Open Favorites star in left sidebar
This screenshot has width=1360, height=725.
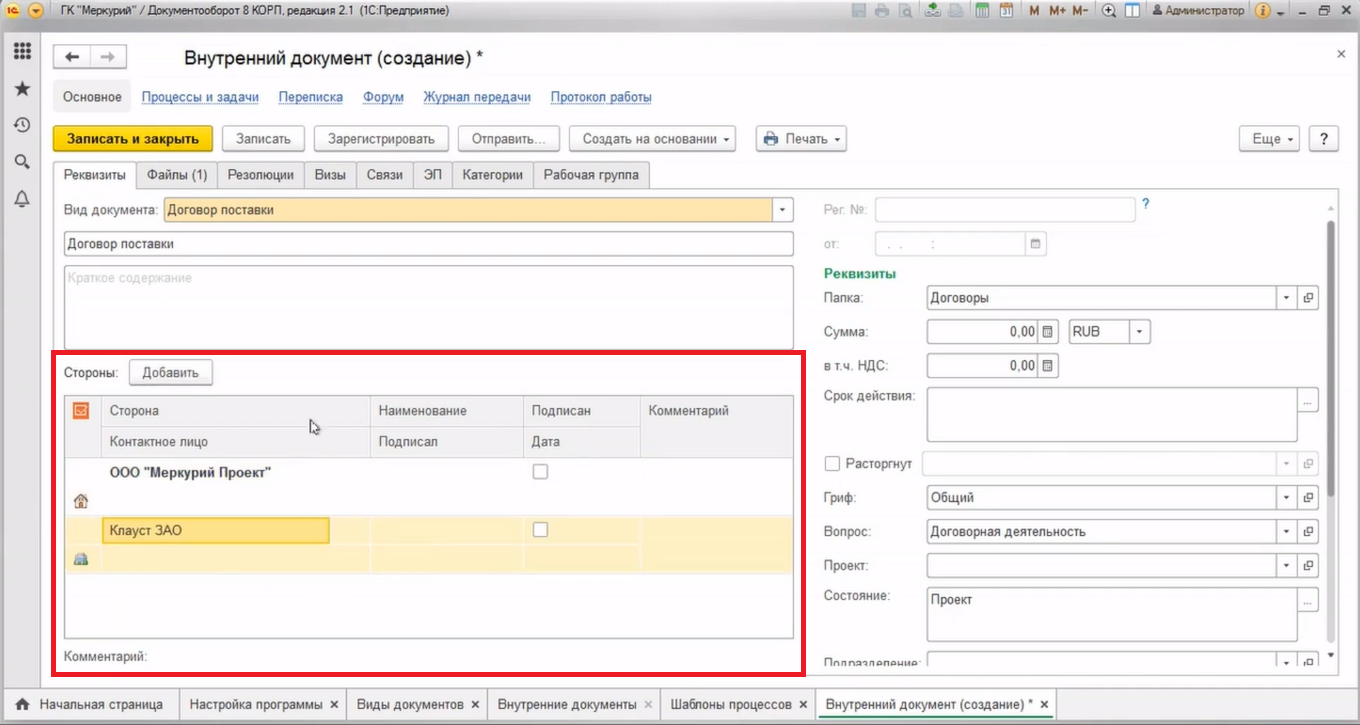click(21, 89)
